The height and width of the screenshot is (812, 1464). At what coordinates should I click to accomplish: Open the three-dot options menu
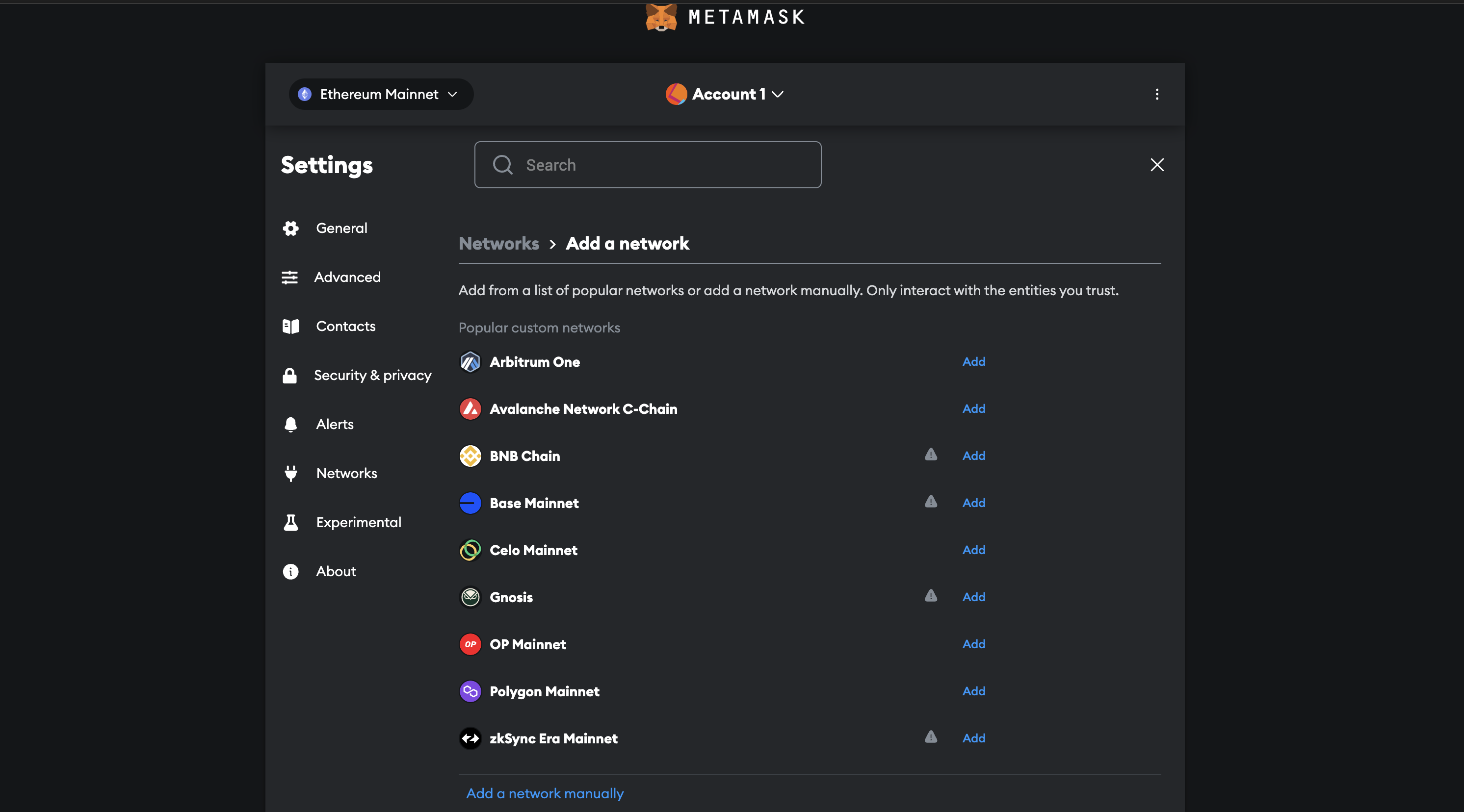(1157, 94)
